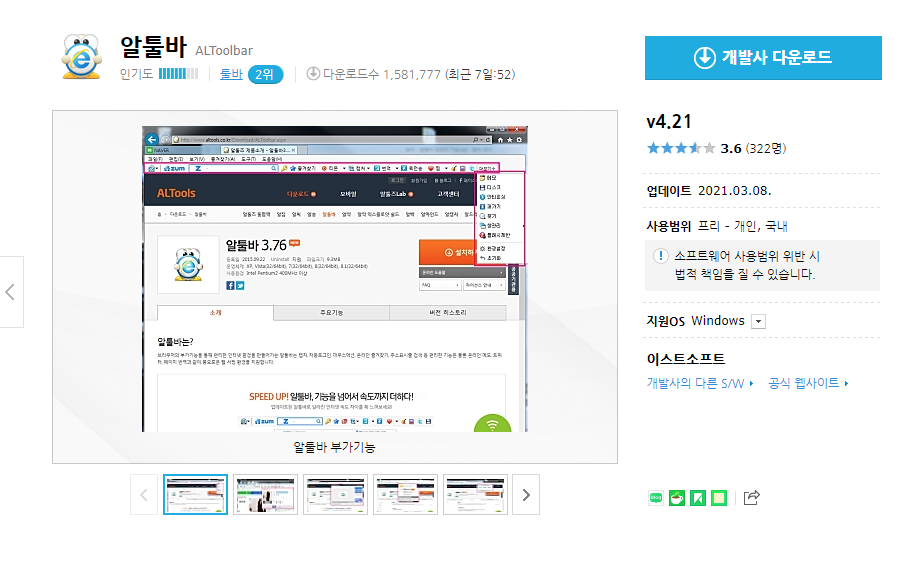Open the 툴바 category link
The image size is (909, 565).
231,74
